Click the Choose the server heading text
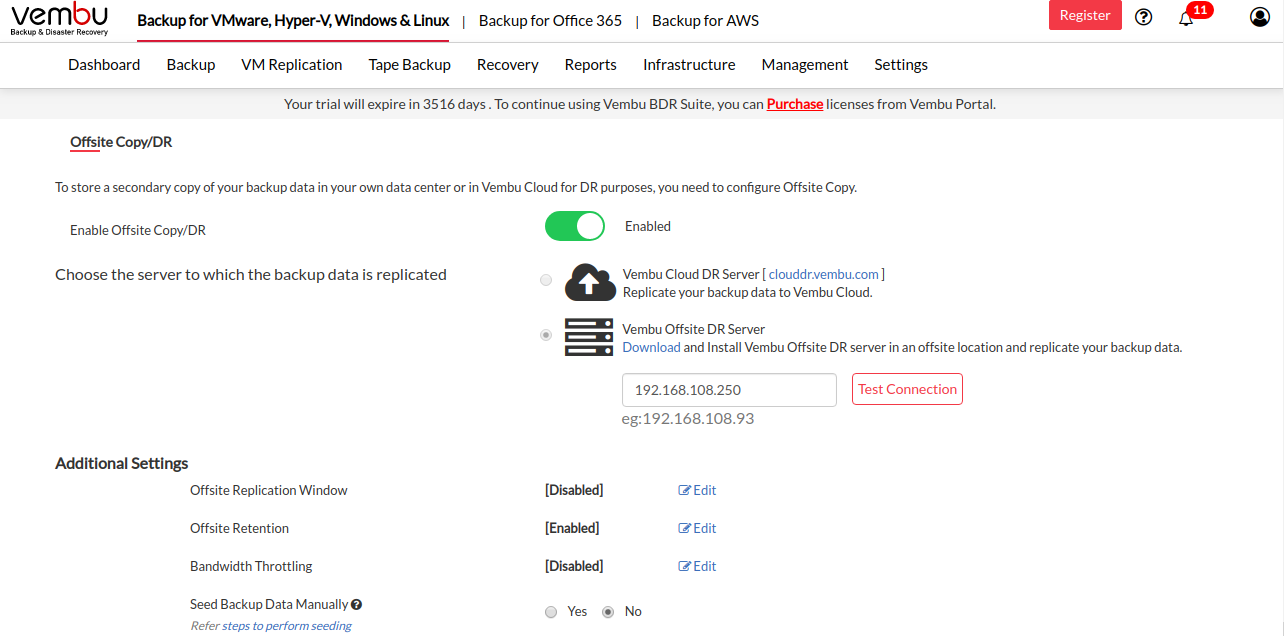 click(251, 274)
